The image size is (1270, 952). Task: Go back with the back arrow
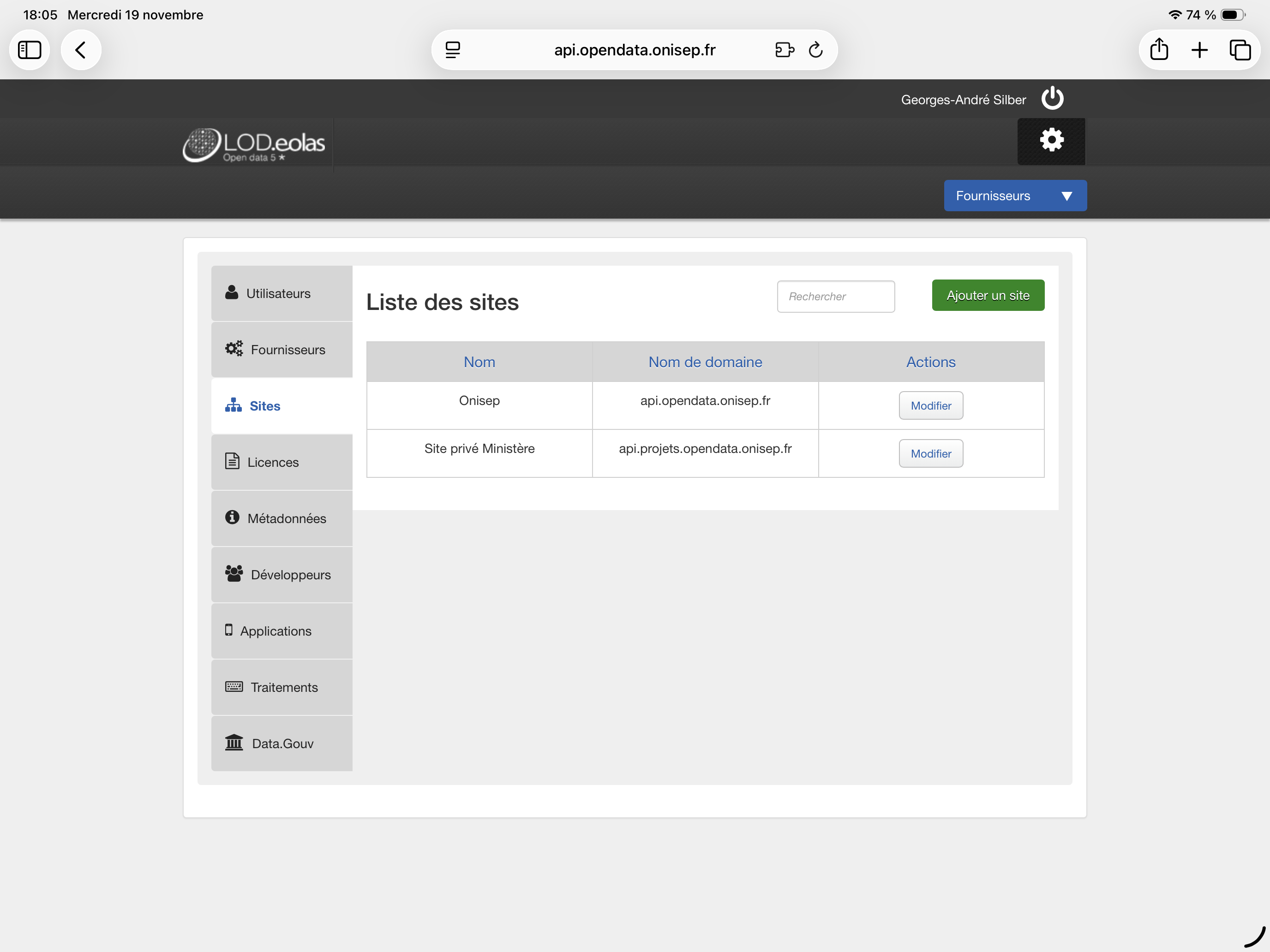(81, 50)
